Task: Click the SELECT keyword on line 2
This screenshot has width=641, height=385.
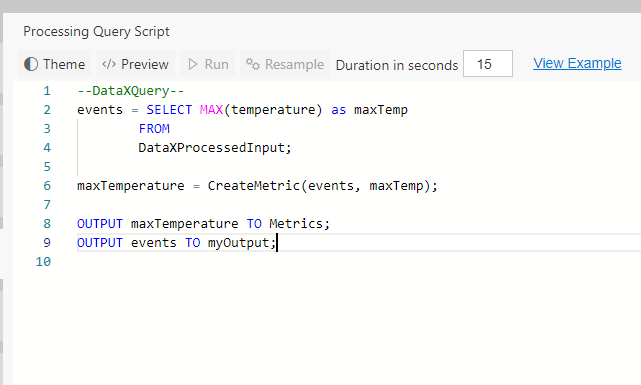Action: pyautogui.click(x=169, y=110)
